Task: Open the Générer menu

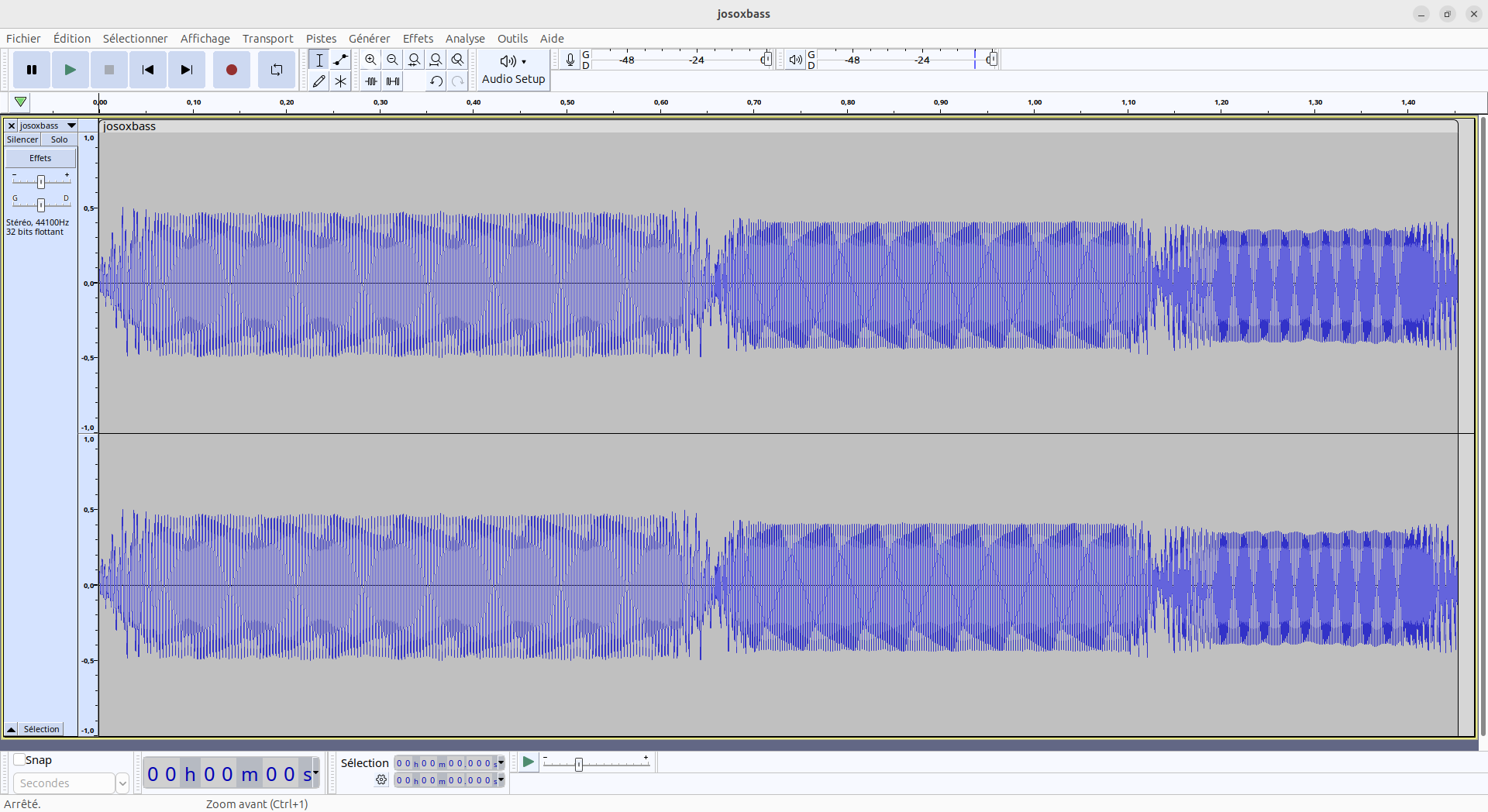Action: [369, 39]
